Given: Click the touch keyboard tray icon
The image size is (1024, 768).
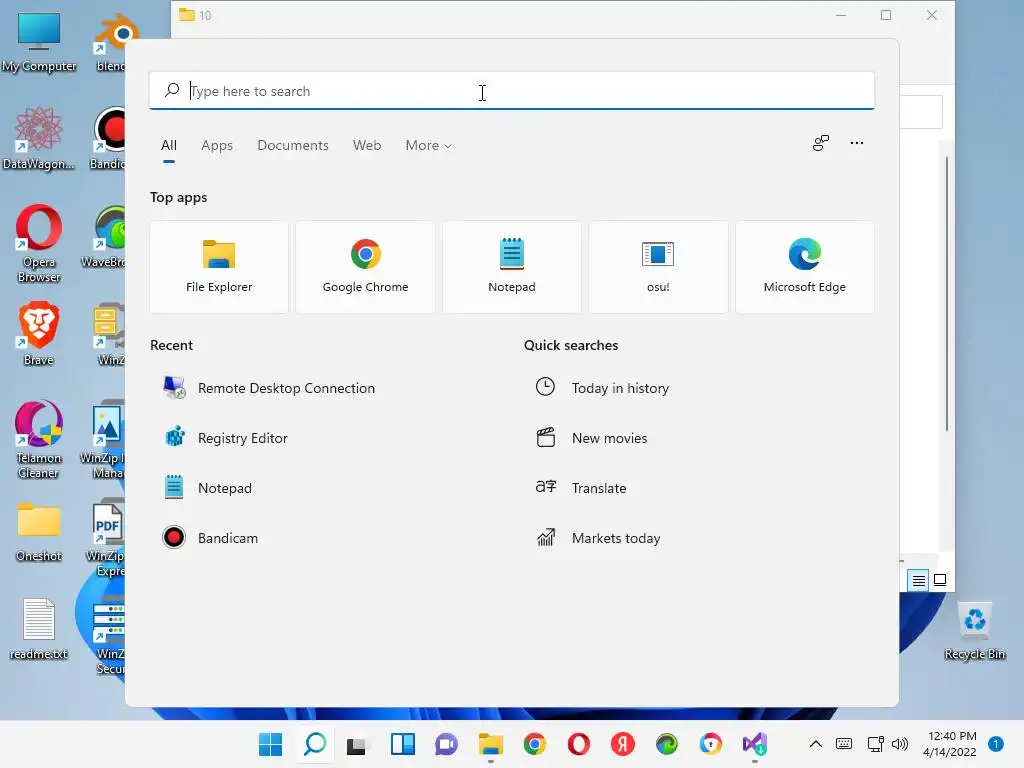Looking at the screenshot, I should tap(844, 744).
